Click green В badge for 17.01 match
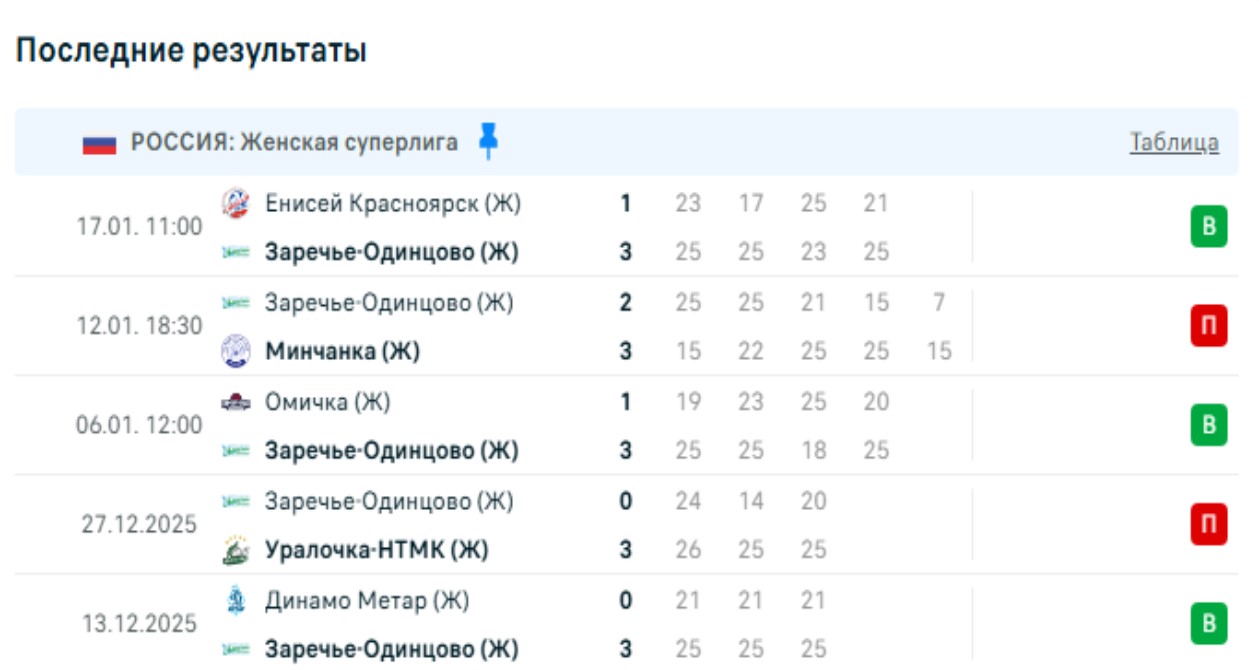 pos(1208,227)
